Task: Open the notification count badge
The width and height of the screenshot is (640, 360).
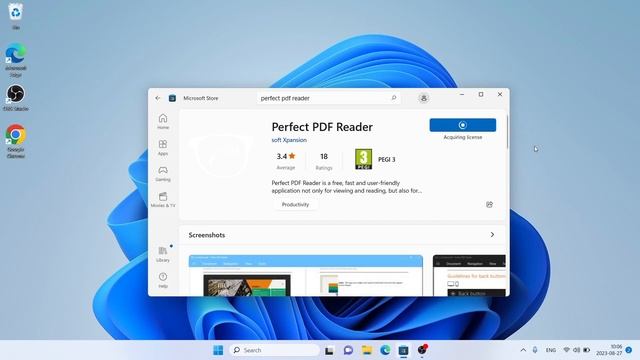Action: (629, 350)
